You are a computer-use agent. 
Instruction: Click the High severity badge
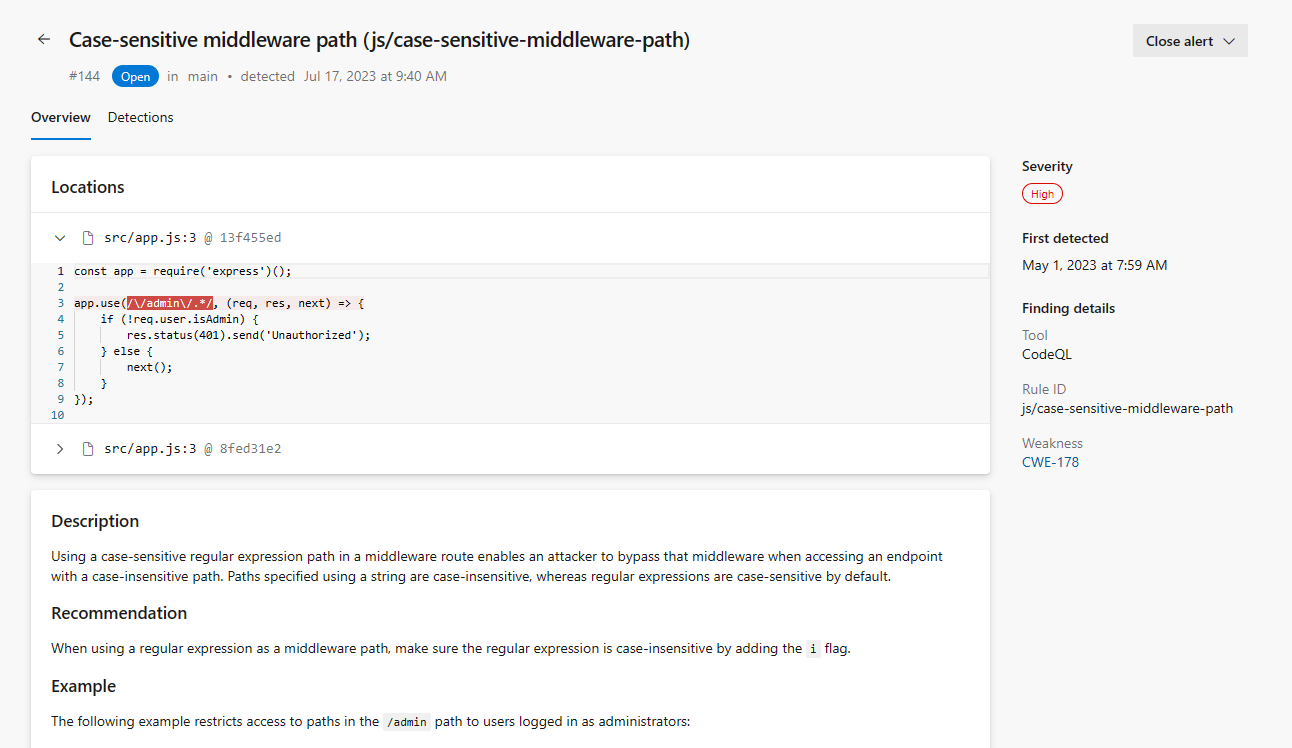(x=1042, y=194)
